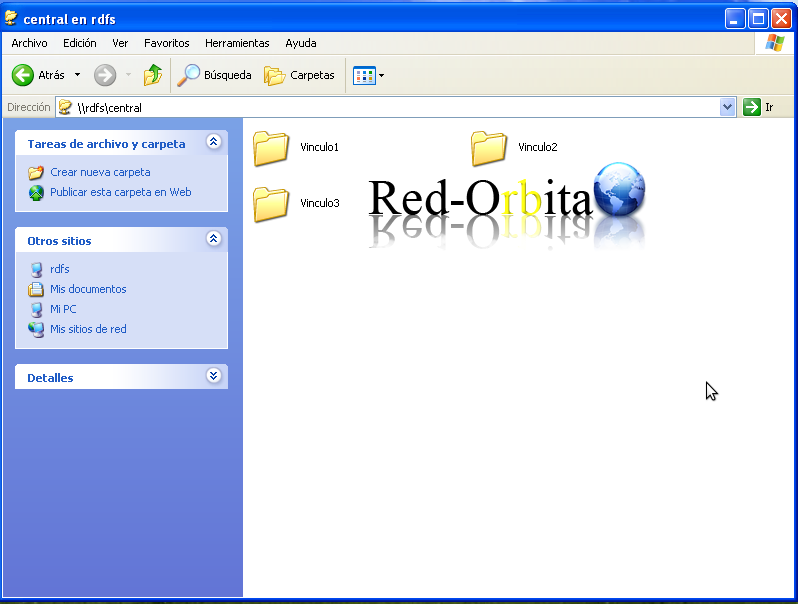
Task: Click Crear nueva carpeta link
Action: pos(100,172)
